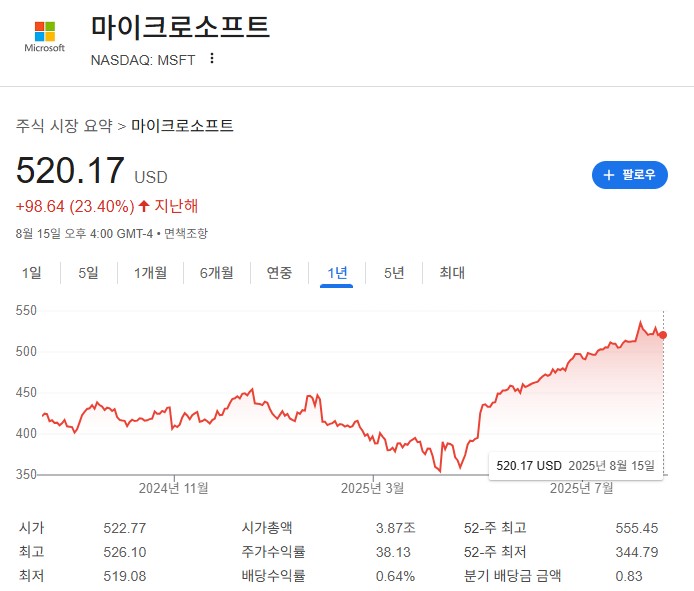Click the 8월 15일 timestamp text
Viewport: 694px width, 591px height.
[84, 233]
